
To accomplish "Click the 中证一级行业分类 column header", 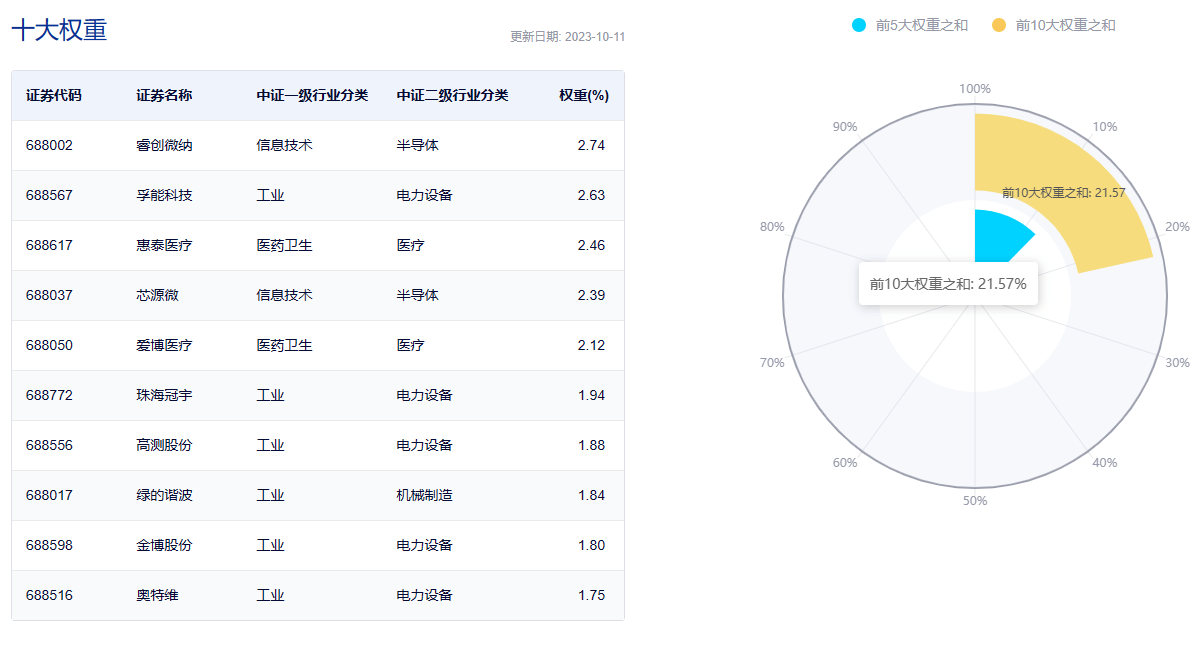I will click(x=312, y=96).
